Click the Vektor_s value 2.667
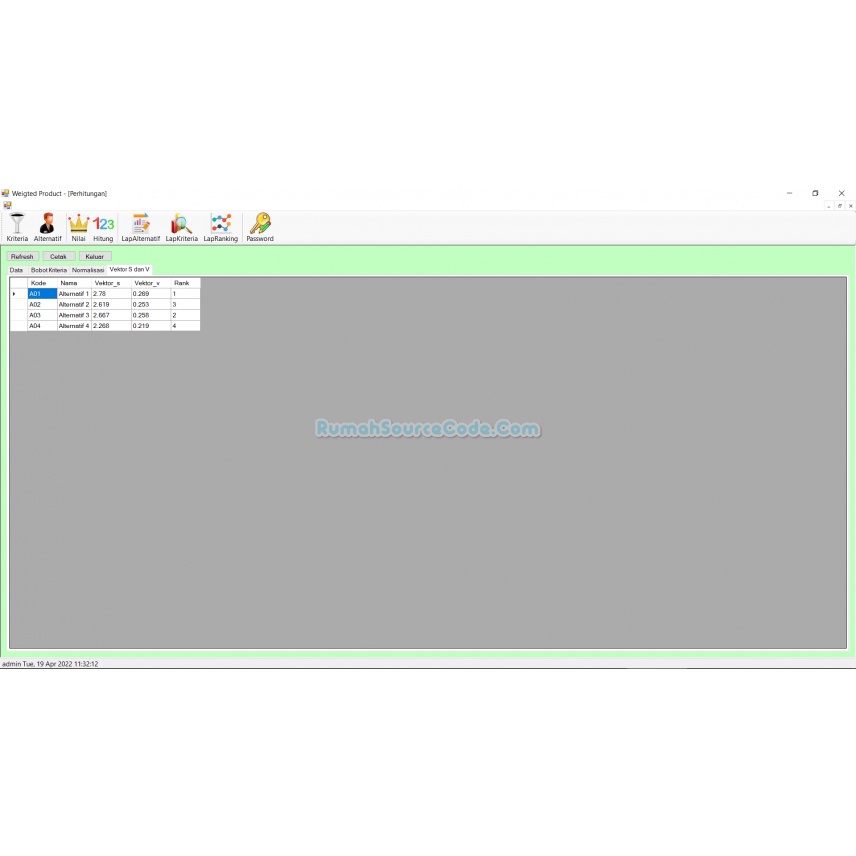This screenshot has width=856, height=856. coord(111,316)
